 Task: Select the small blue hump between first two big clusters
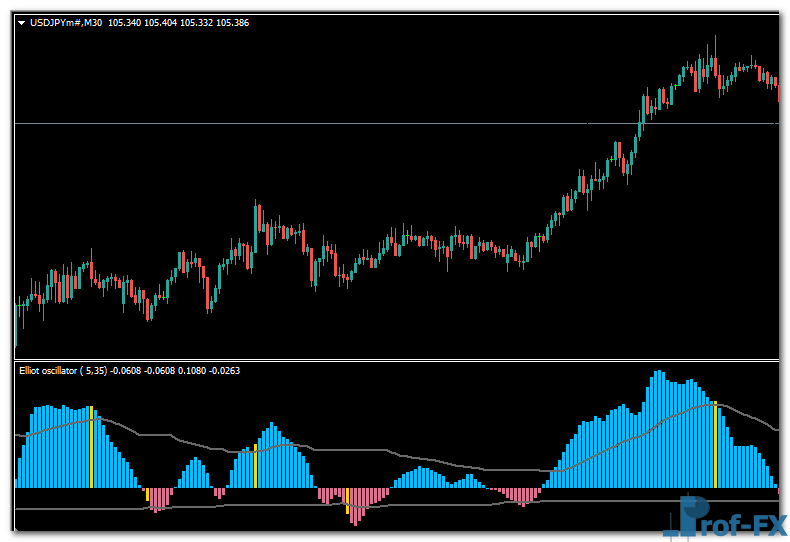(194, 474)
